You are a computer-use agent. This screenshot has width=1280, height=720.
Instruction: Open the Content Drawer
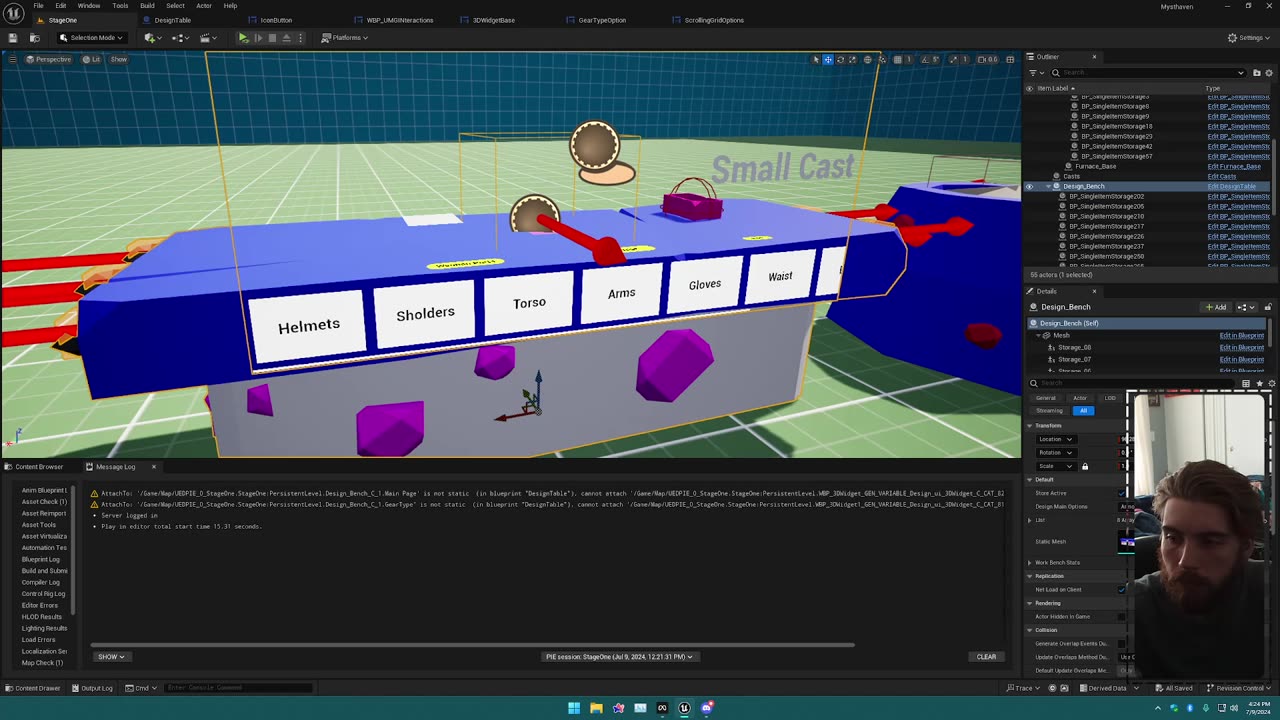[32, 688]
